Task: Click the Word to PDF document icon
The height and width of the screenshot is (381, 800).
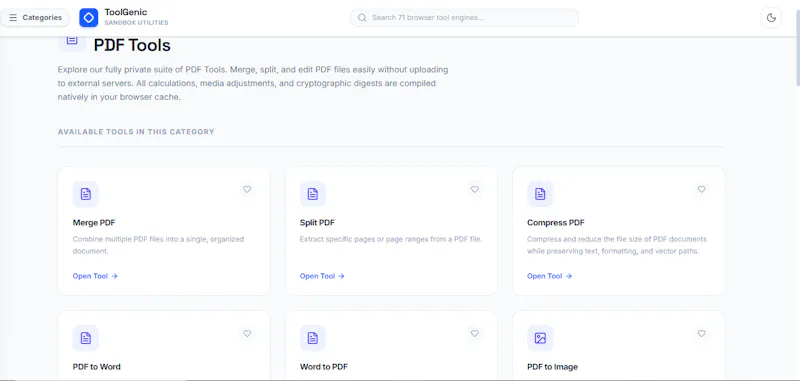Action: pos(313,338)
